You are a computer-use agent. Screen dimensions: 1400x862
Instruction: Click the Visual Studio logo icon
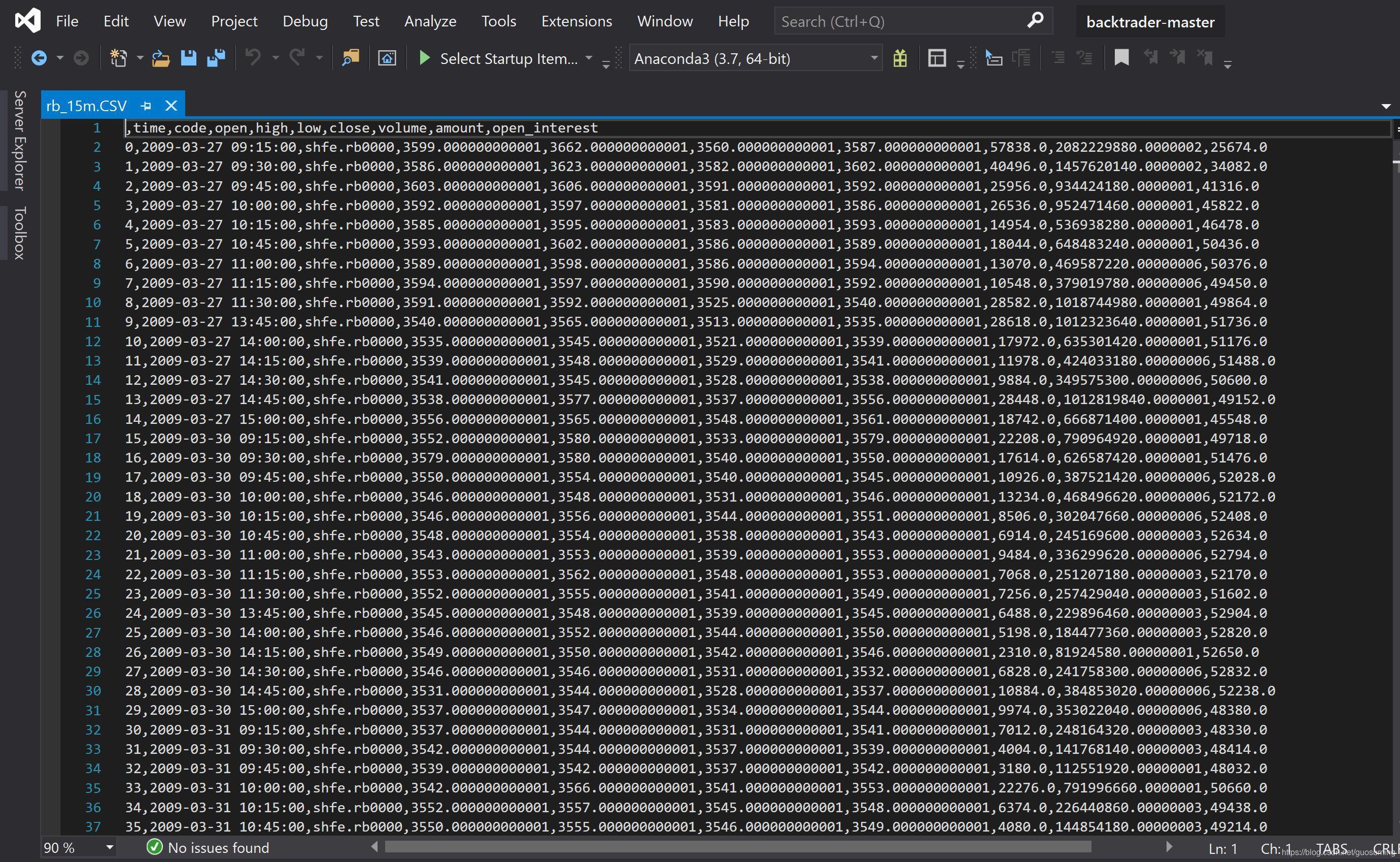pos(27,20)
